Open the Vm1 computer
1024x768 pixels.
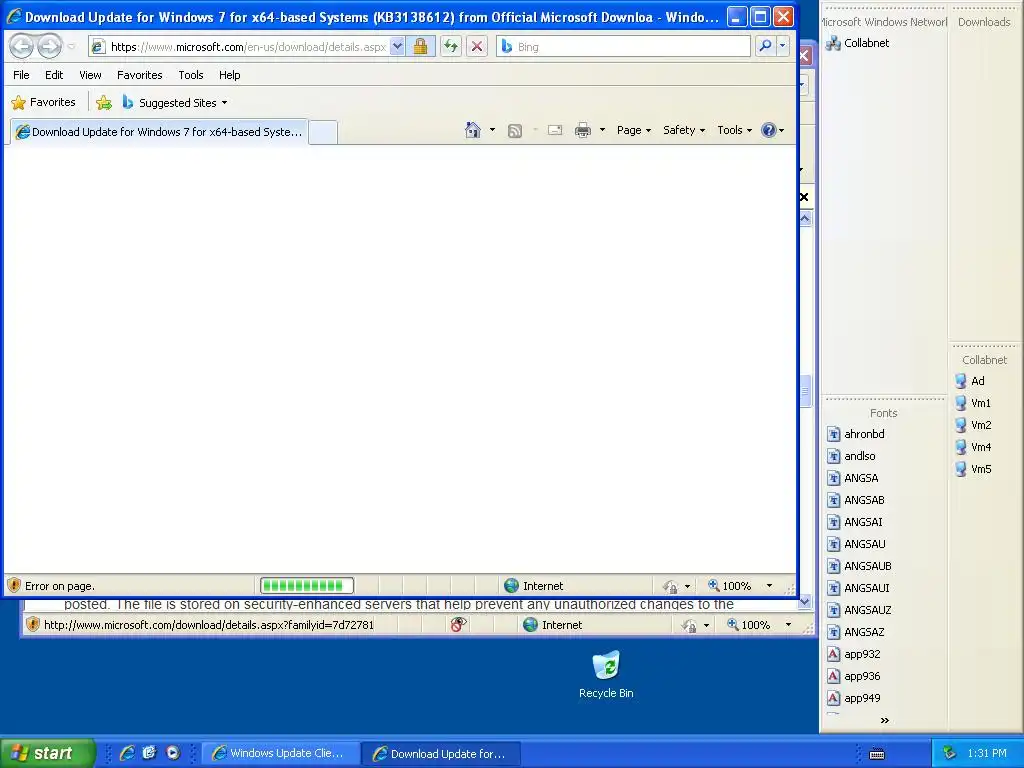click(x=972, y=404)
